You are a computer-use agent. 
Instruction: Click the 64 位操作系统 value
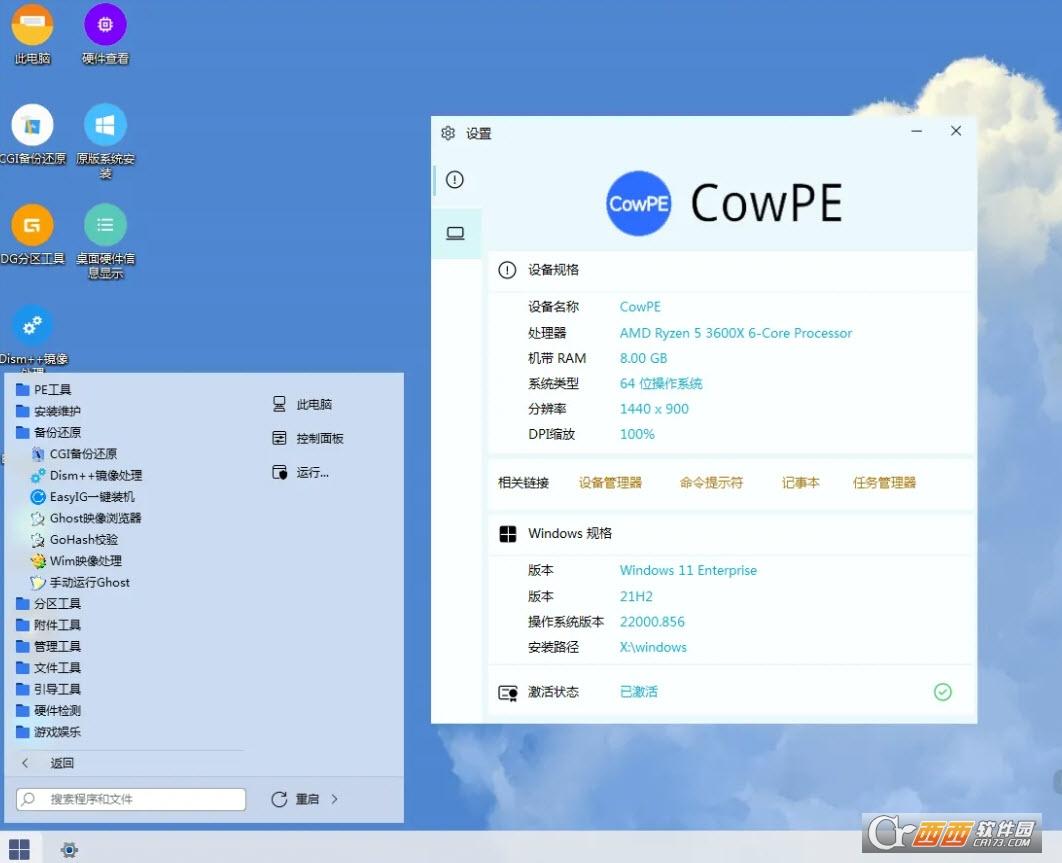(661, 384)
